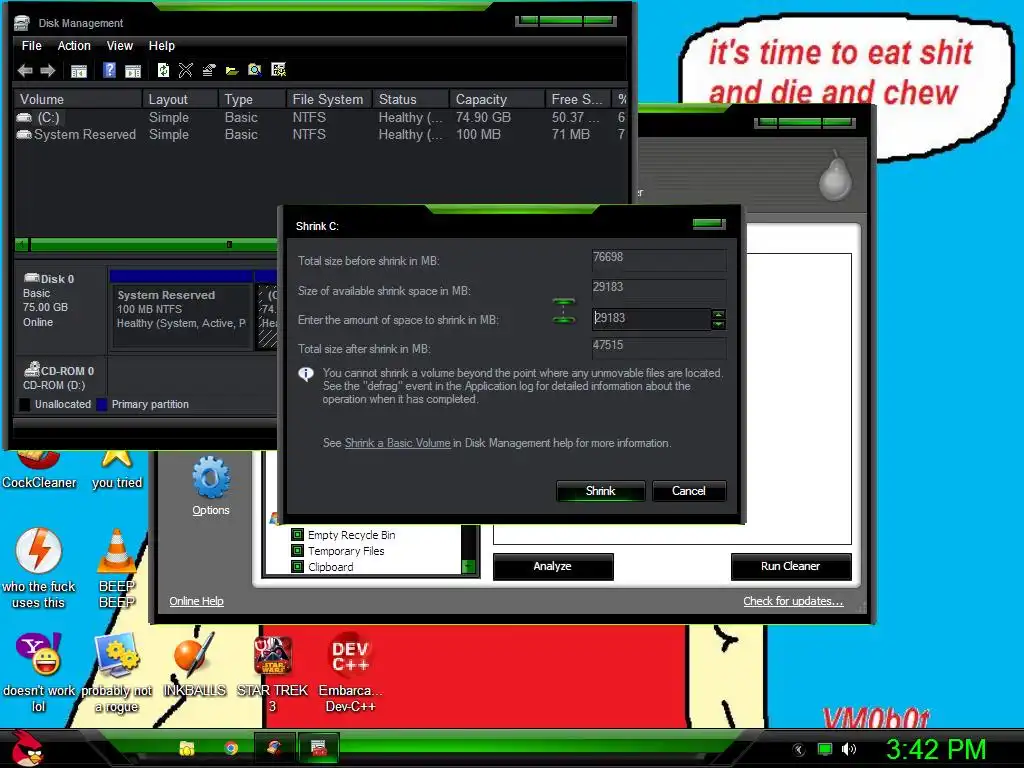1024x768 pixels.
Task: Toggle the Temporary Files checkbox
Action: (297, 551)
